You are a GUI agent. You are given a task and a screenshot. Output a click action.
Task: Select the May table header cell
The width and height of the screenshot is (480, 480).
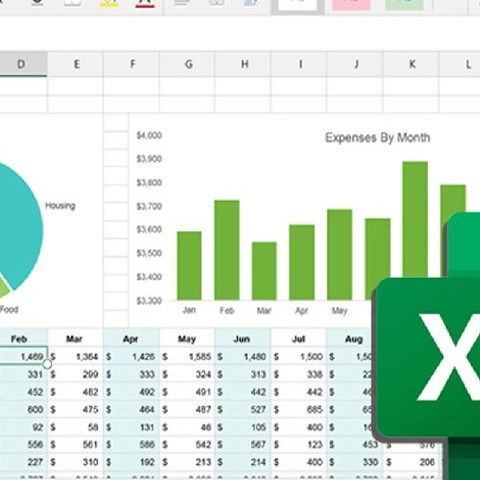click(187, 339)
